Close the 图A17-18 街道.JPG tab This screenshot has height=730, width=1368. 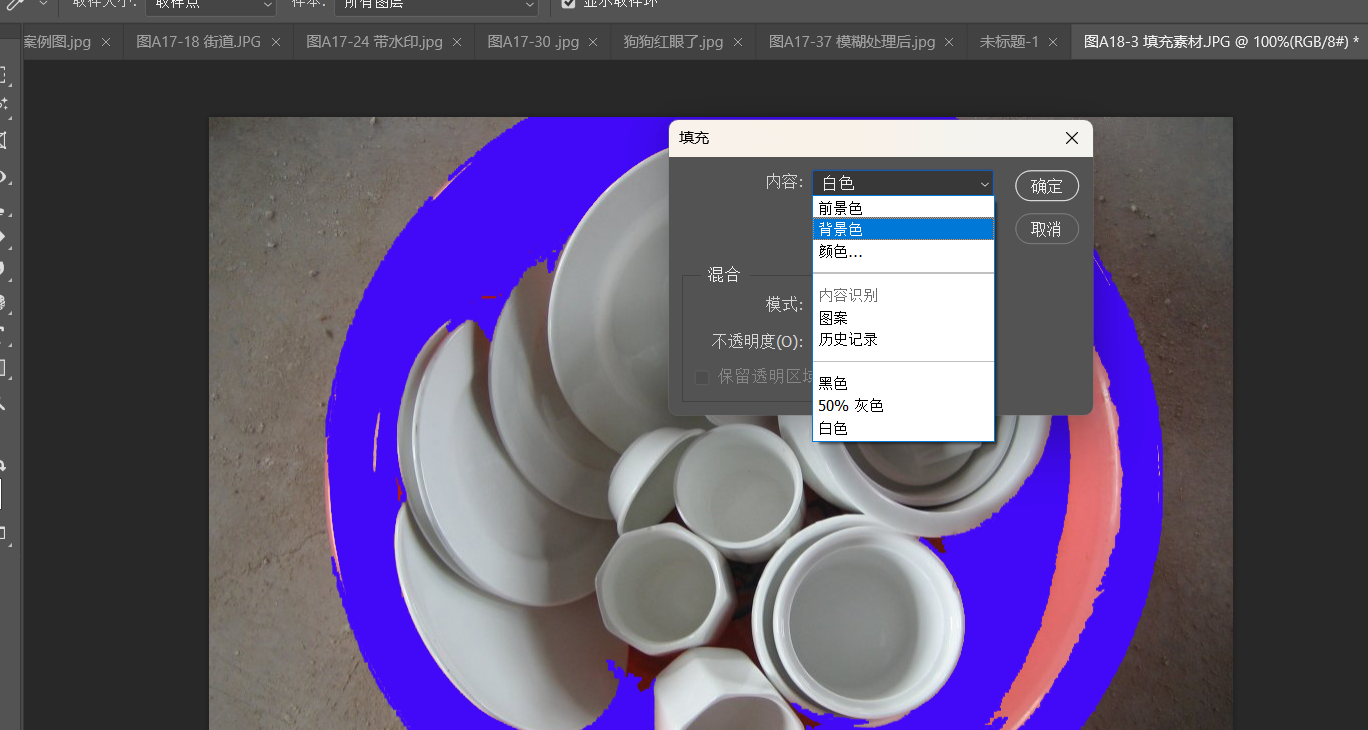(x=276, y=42)
